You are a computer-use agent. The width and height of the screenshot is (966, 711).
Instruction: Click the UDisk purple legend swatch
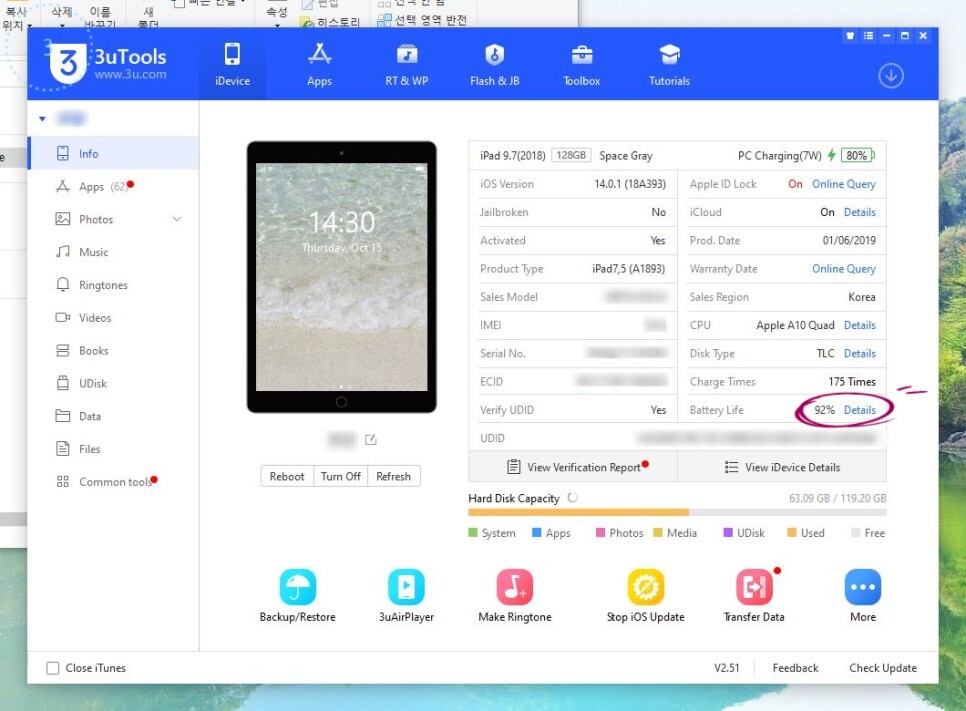[x=728, y=533]
